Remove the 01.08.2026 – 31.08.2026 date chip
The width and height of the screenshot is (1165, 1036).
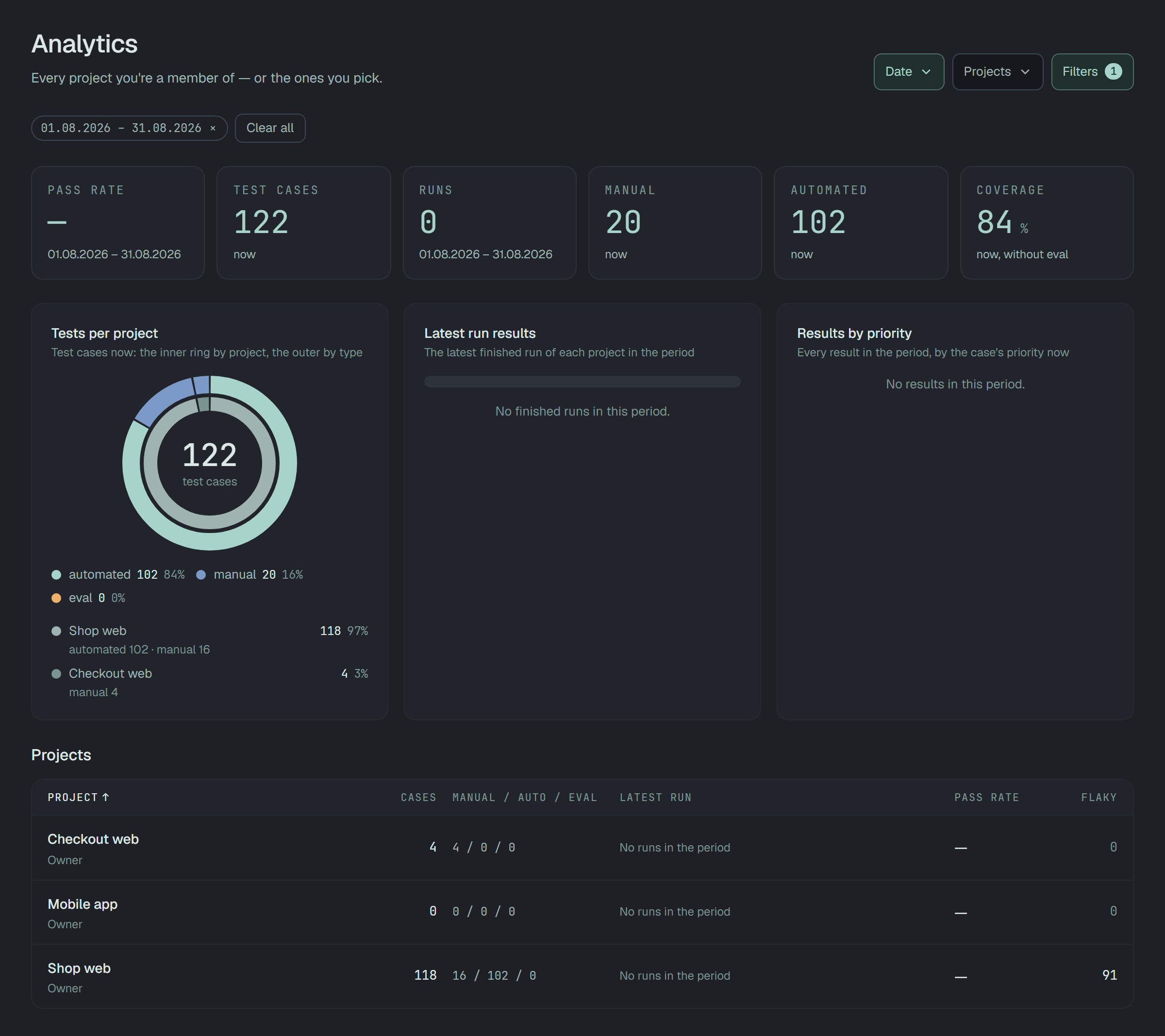(x=213, y=128)
